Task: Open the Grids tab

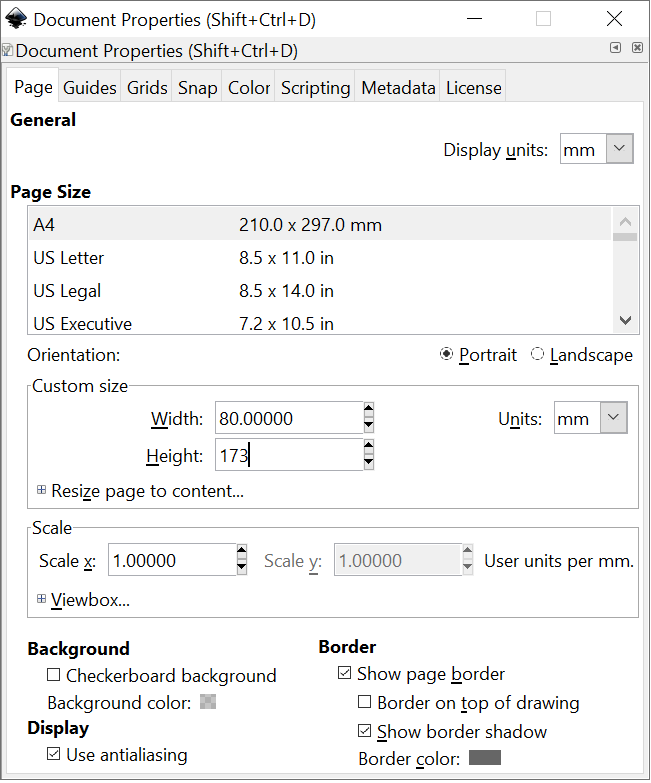Action: click(147, 88)
